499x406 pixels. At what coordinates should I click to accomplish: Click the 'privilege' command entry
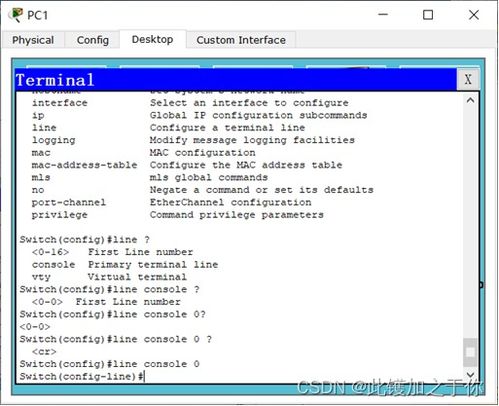(x=60, y=215)
